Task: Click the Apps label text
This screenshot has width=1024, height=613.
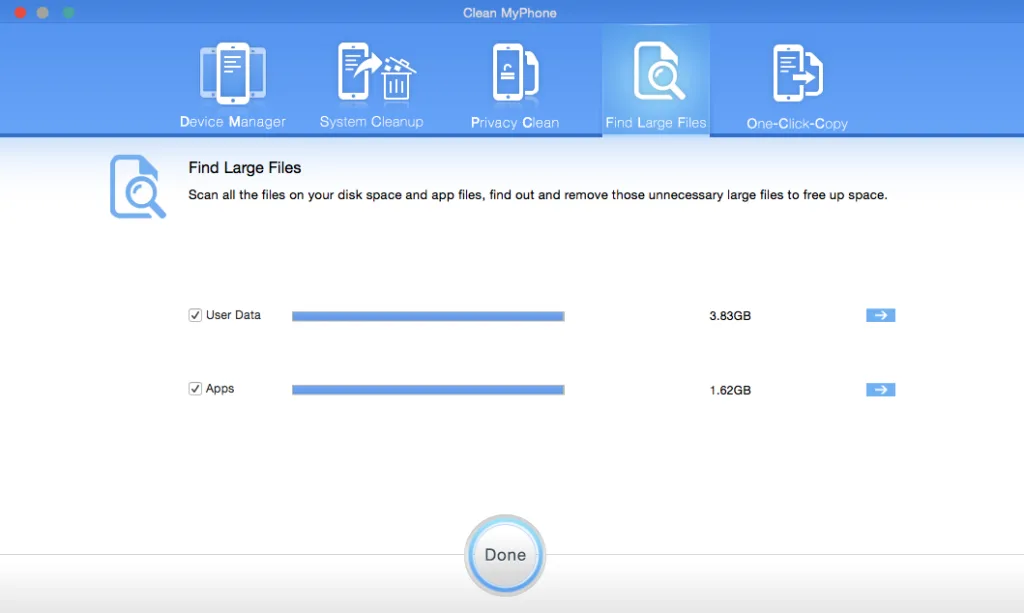Action: point(219,388)
